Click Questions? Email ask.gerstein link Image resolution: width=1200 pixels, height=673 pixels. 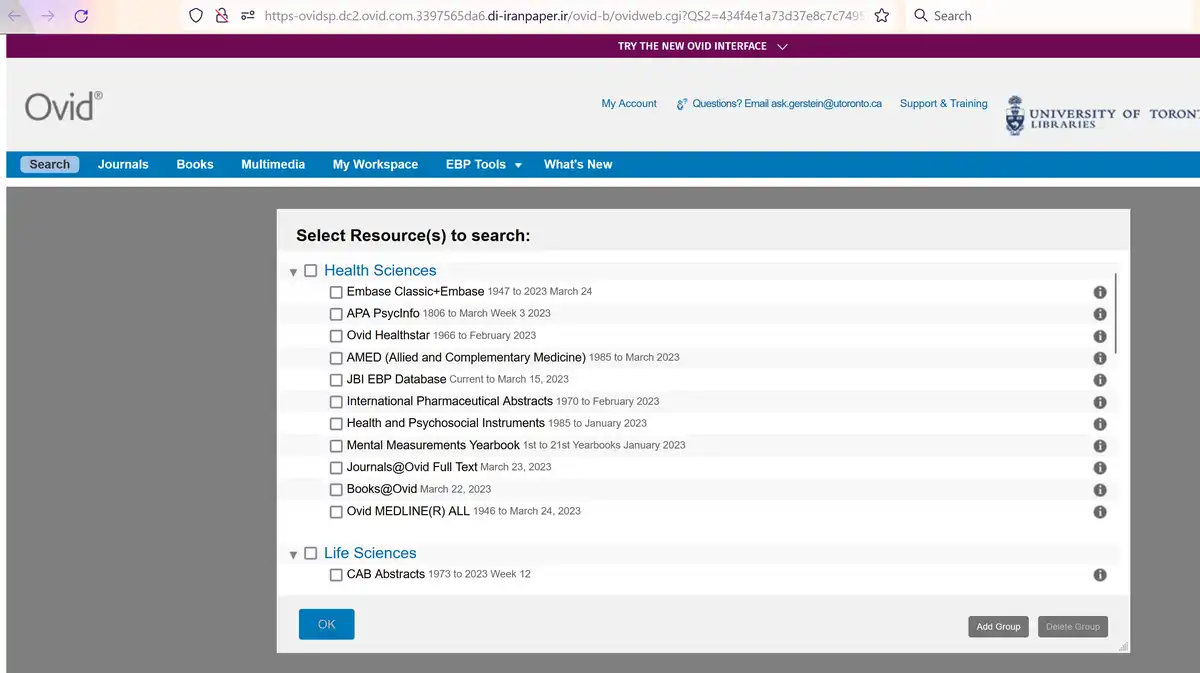click(779, 104)
